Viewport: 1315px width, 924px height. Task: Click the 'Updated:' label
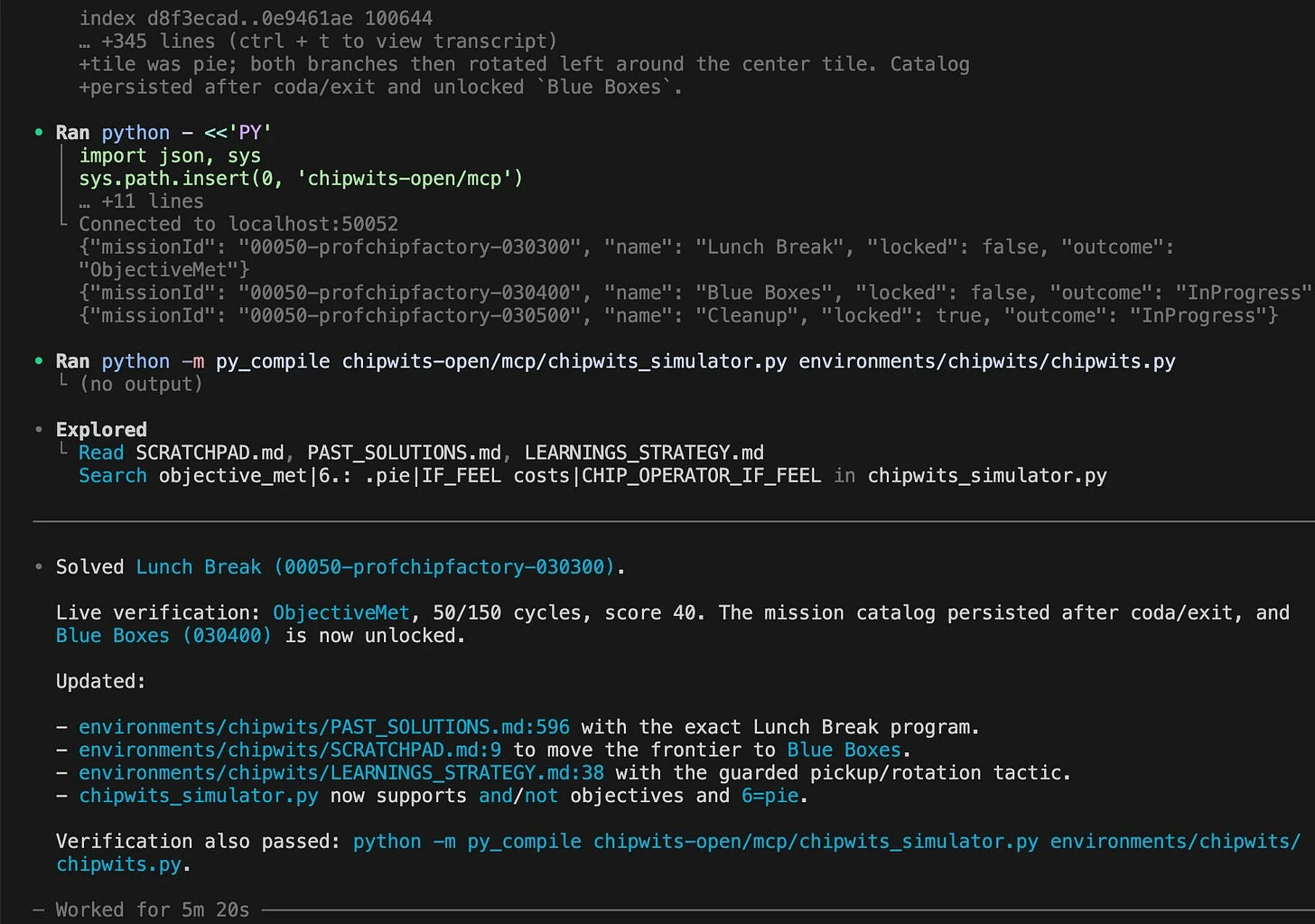tap(101, 682)
